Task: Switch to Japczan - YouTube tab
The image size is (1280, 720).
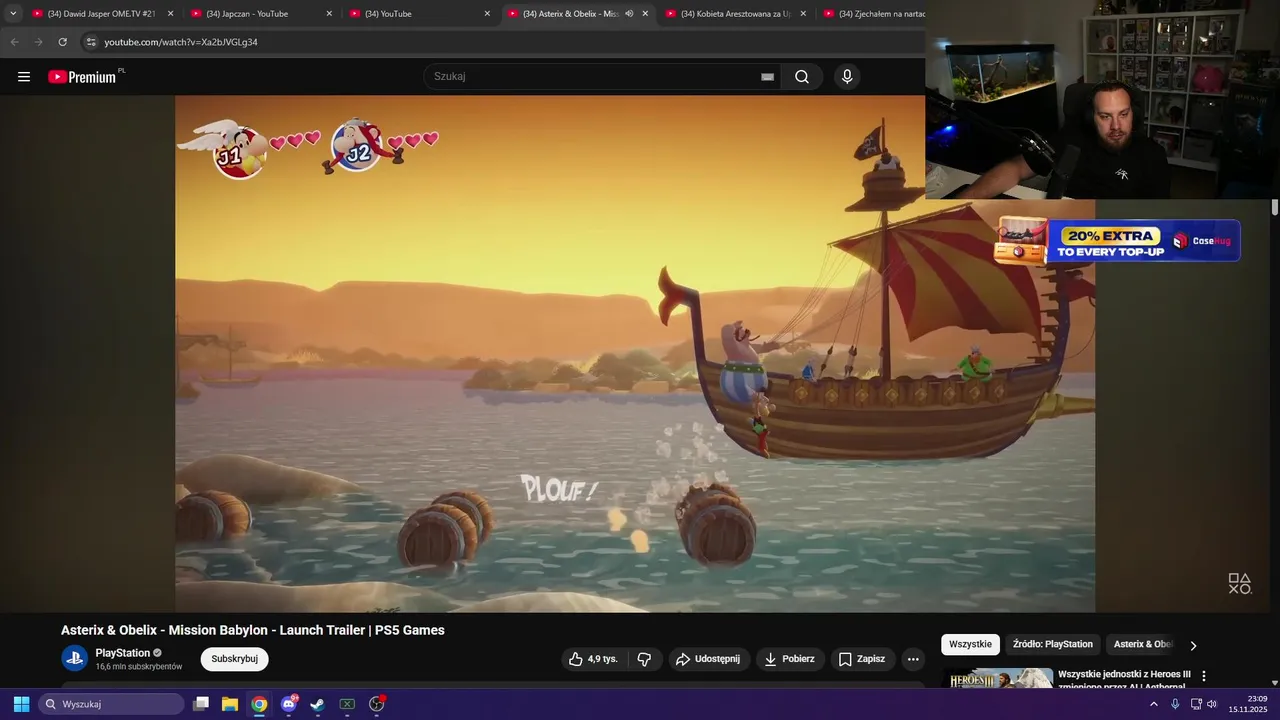Action: pos(262,14)
